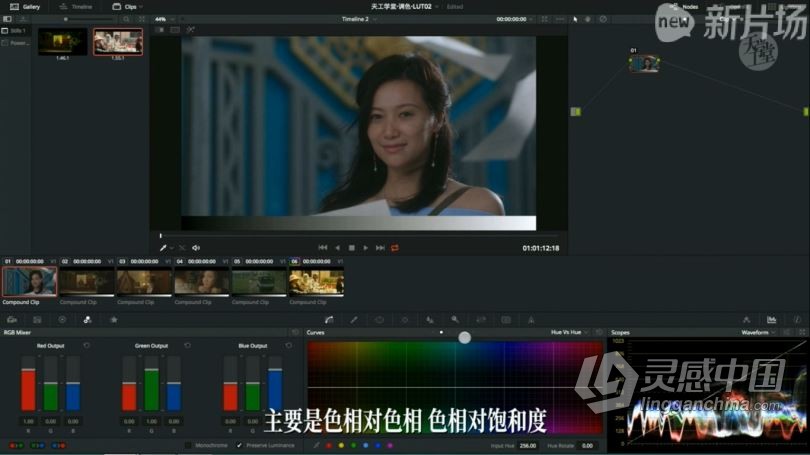Toggle gallery stills panel layout

pyautogui.click(x=7, y=19)
